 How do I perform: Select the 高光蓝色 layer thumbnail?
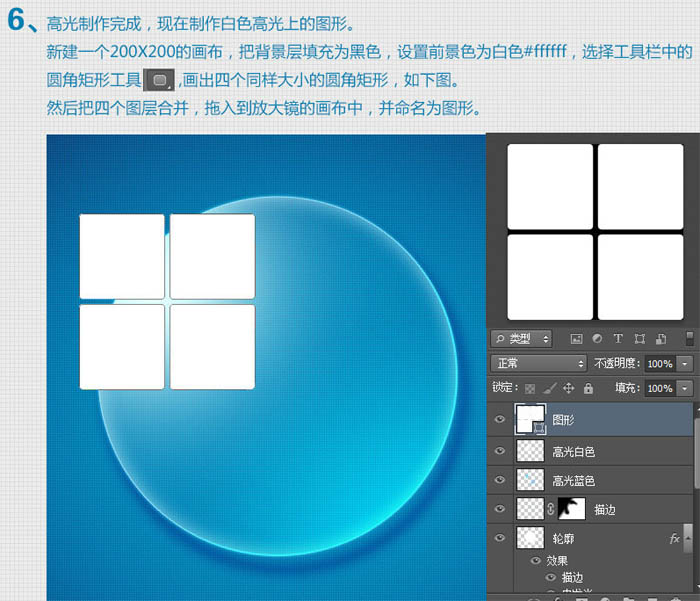click(530, 480)
